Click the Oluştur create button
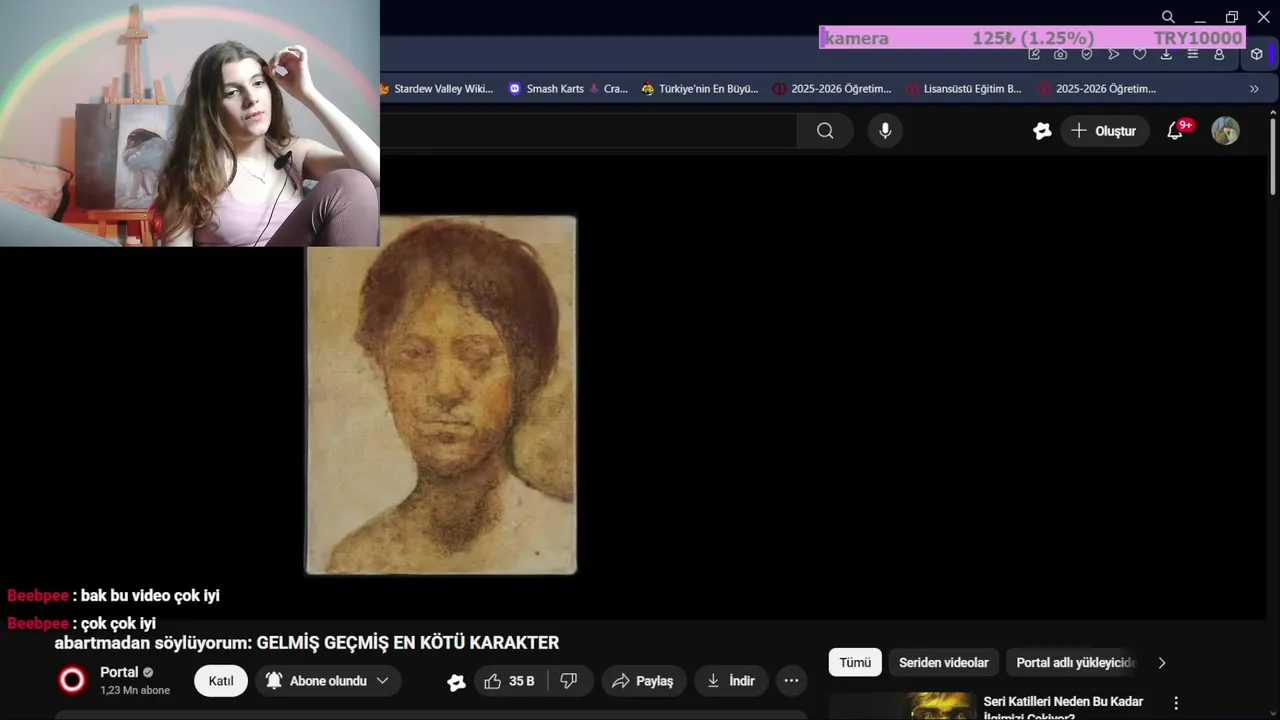 [1105, 131]
